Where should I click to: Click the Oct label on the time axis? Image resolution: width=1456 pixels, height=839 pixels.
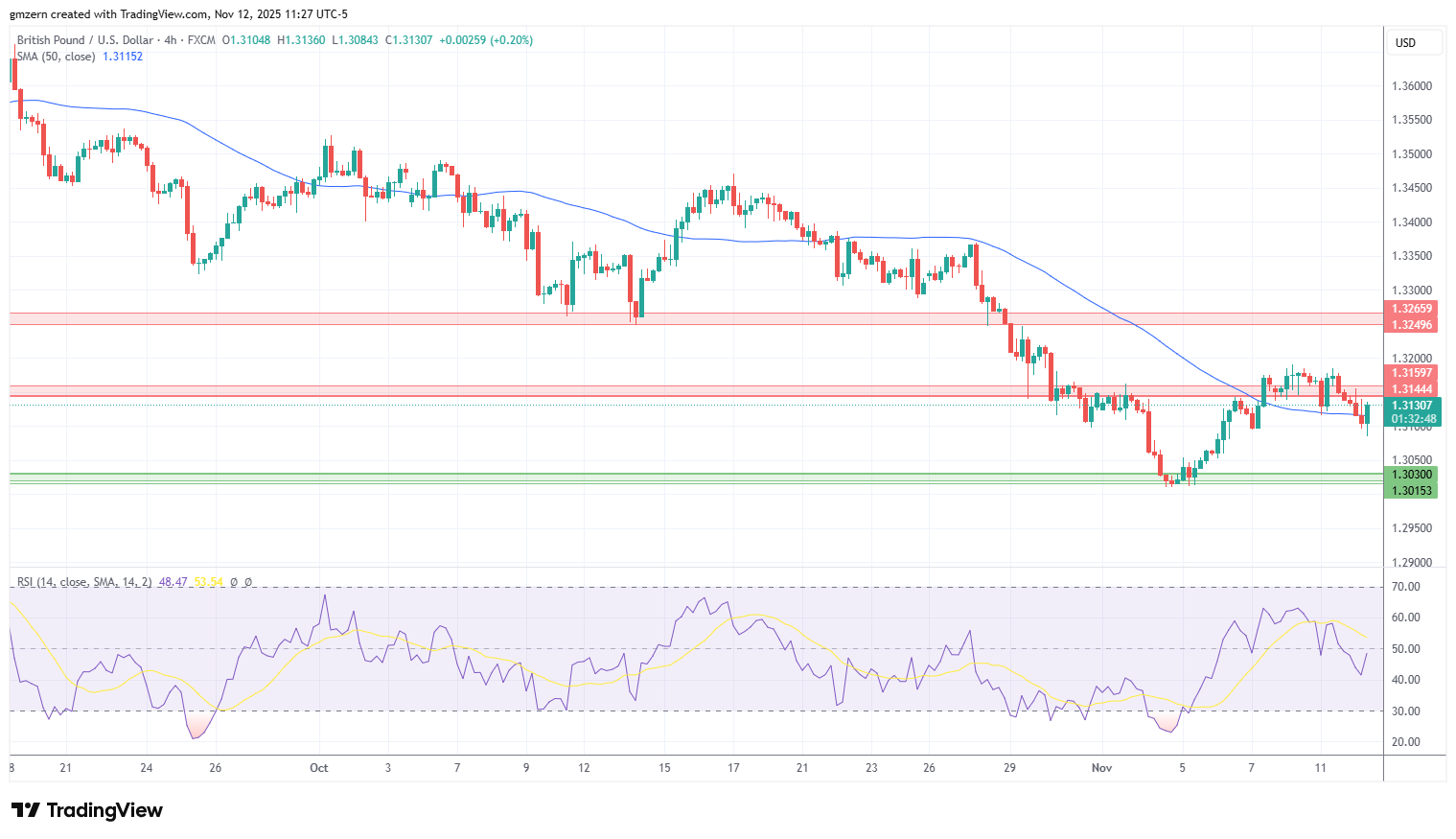coord(319,768)
